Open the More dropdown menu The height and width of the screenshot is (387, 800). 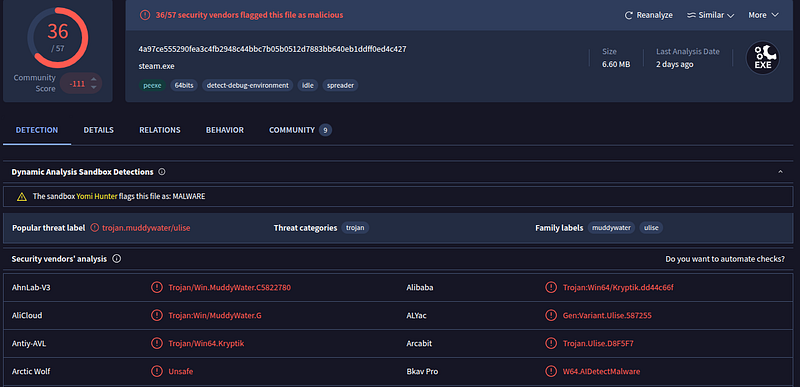(x=763, y=15)
